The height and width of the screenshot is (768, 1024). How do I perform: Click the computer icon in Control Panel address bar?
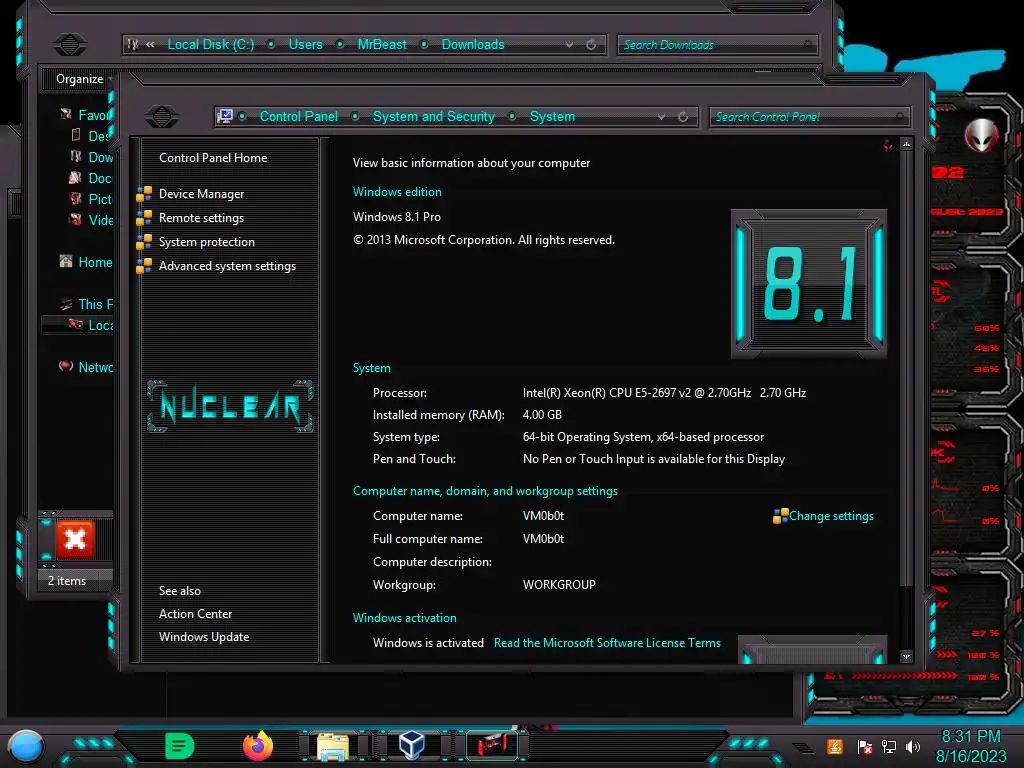coord(225,116)
